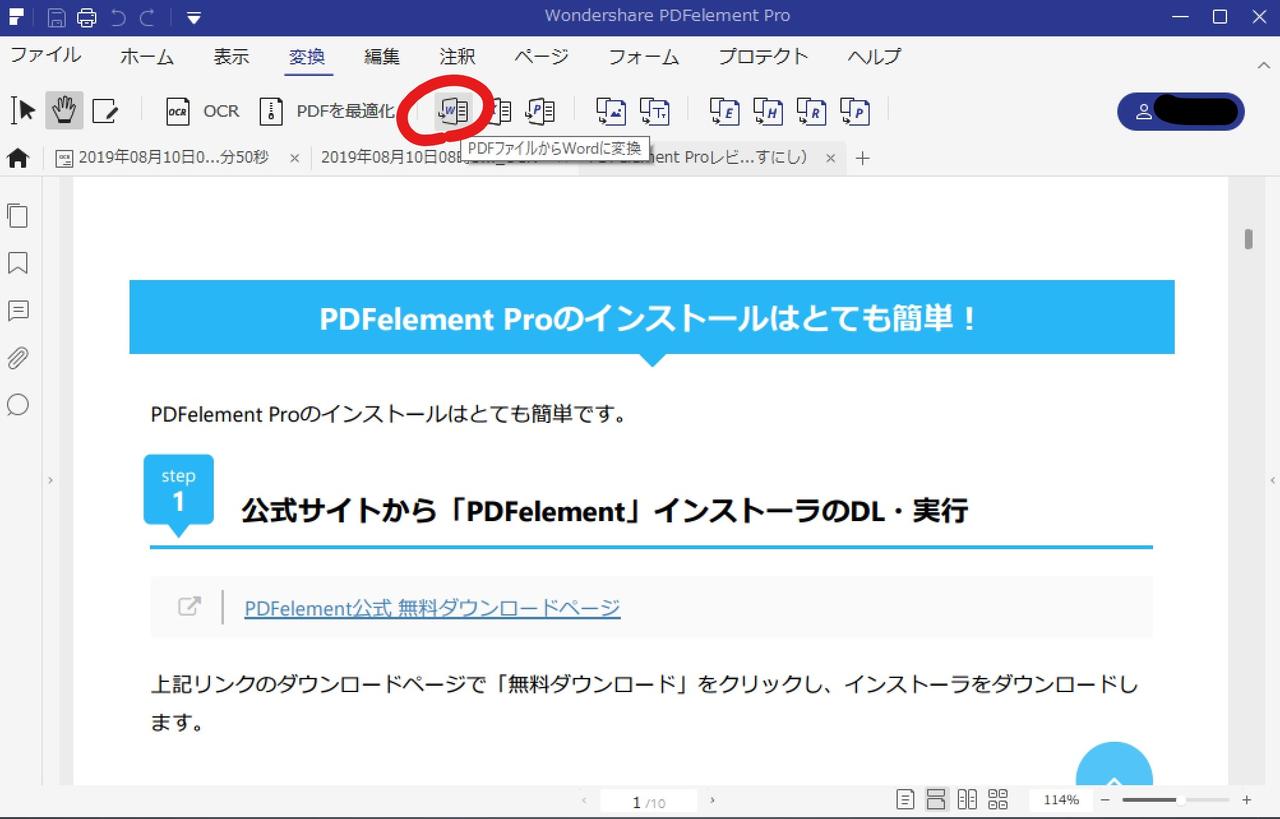
Task: Convert PDF to Excel icon
Action: 497,110
